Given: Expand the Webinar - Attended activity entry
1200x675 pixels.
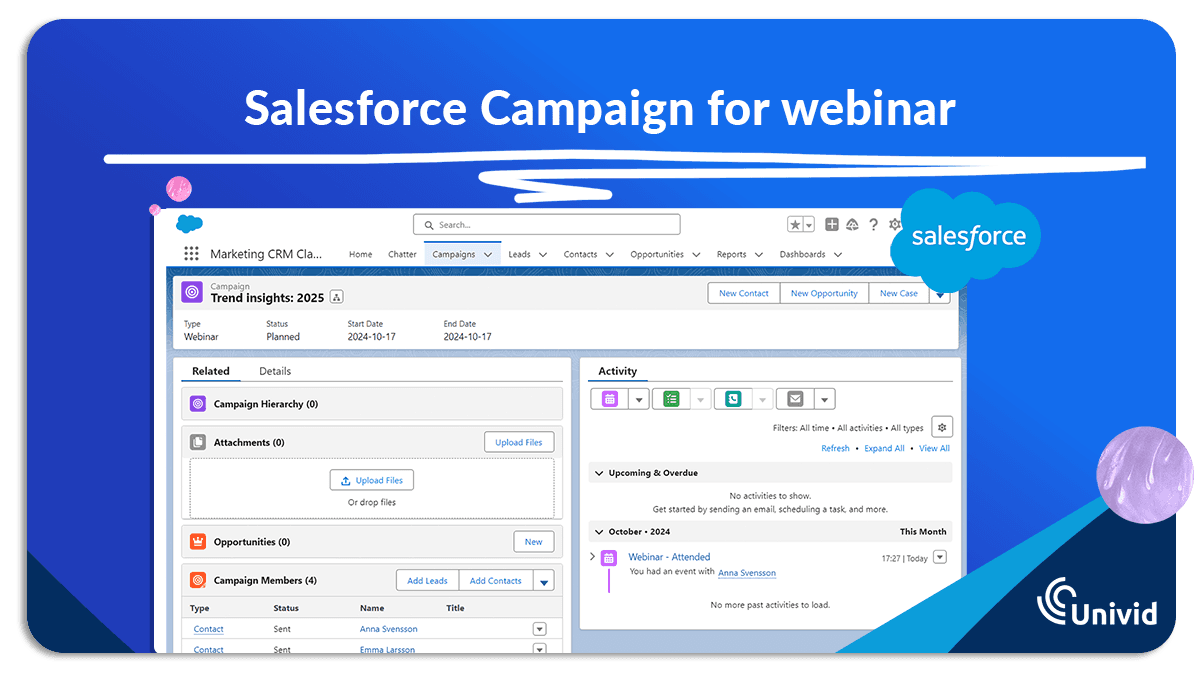Looking at the screenshot, I should coord(592,557).
